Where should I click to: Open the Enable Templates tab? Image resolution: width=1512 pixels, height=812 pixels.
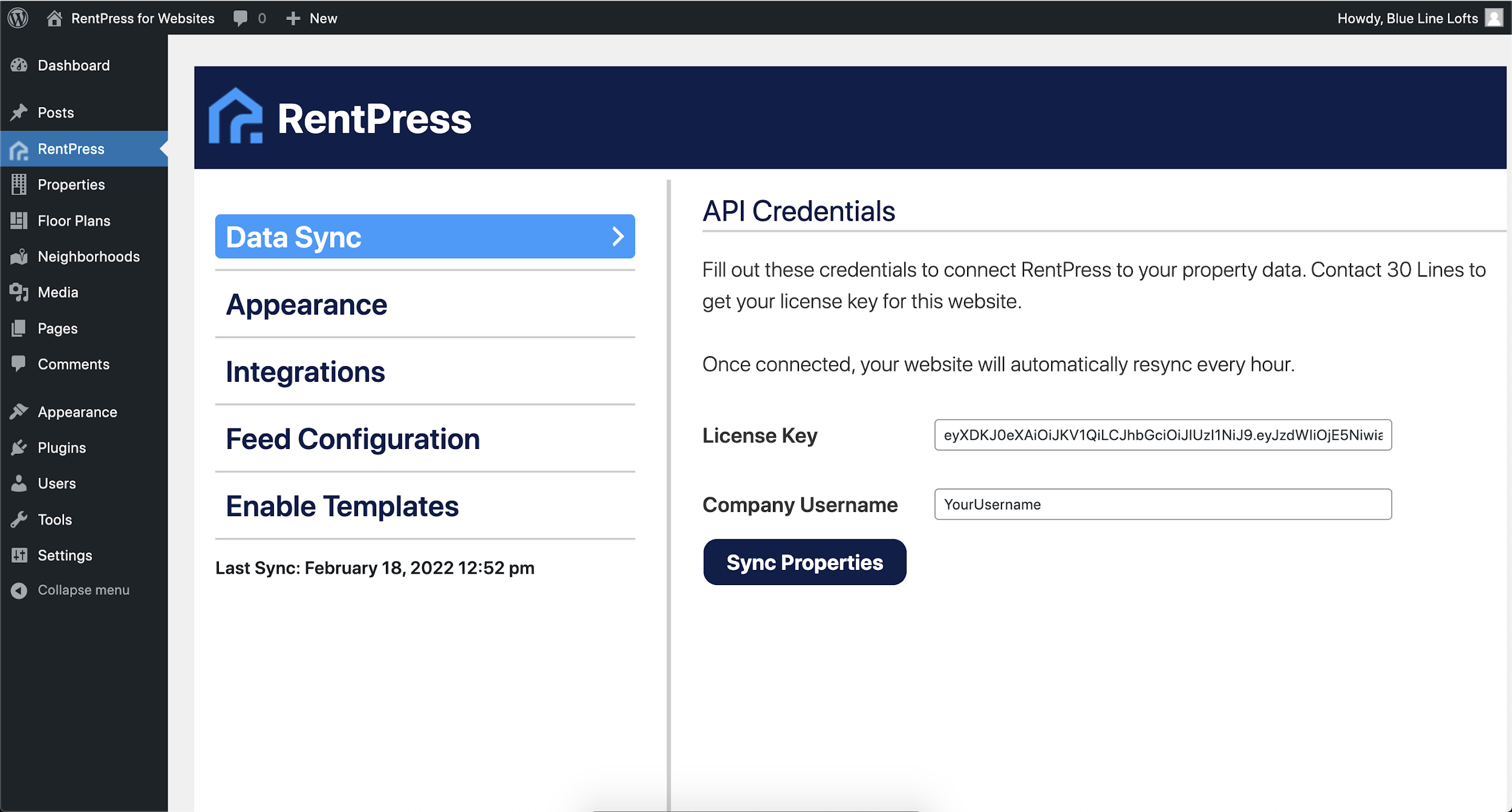[425, 506]
